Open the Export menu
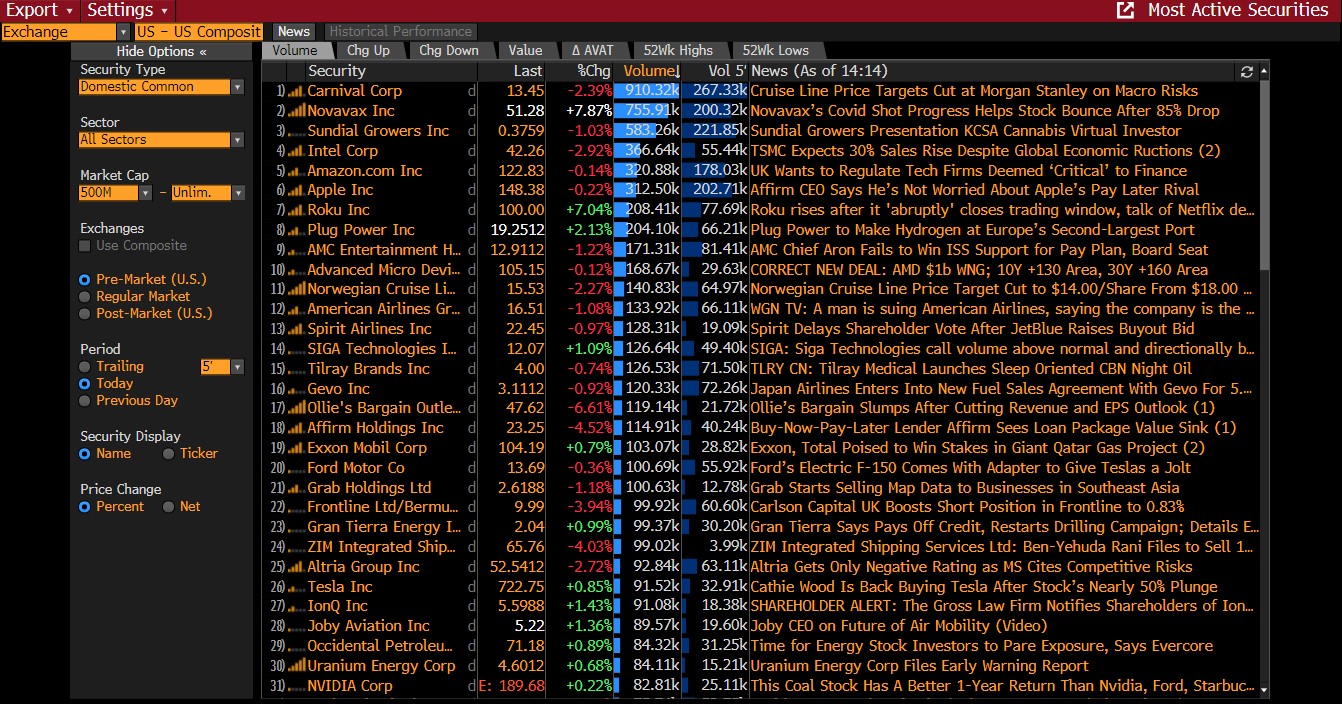This screenshot has height=704, width=1342. pos(40,10)
